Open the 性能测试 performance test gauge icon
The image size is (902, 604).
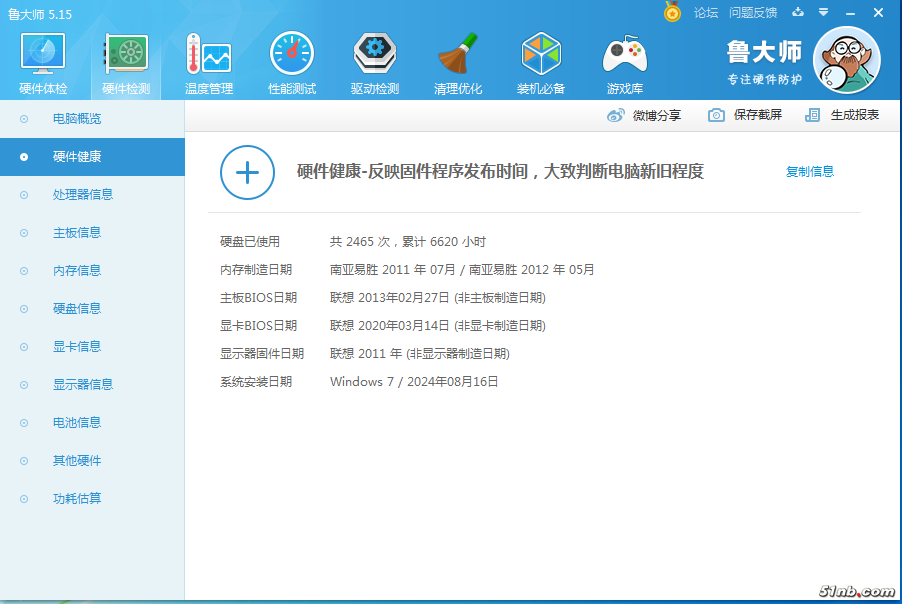coord(292,54)
